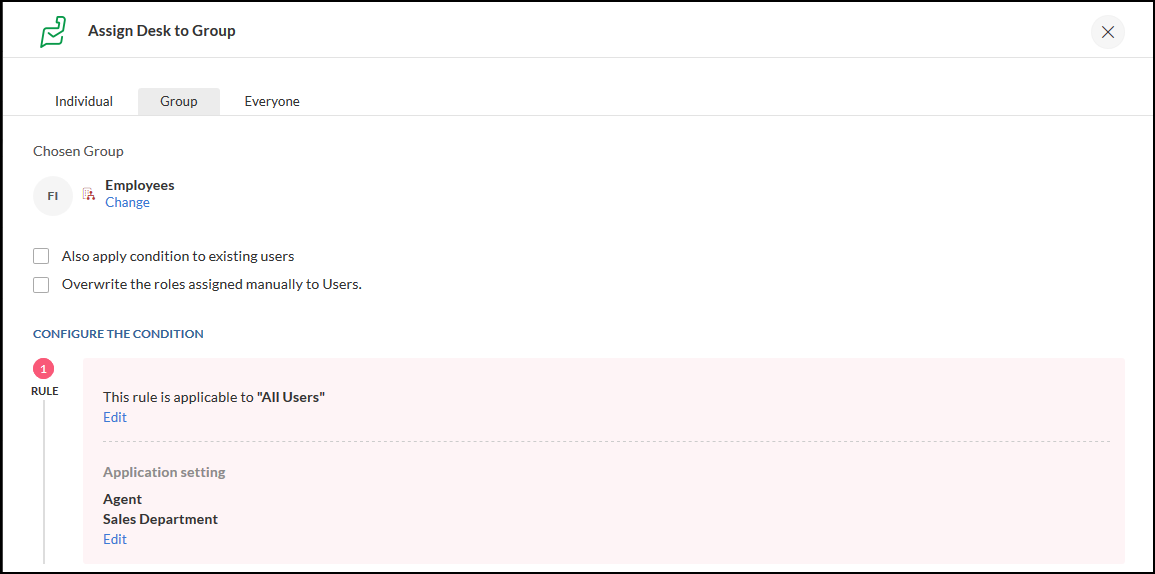Click the Sales Department entry

(160, 519)
